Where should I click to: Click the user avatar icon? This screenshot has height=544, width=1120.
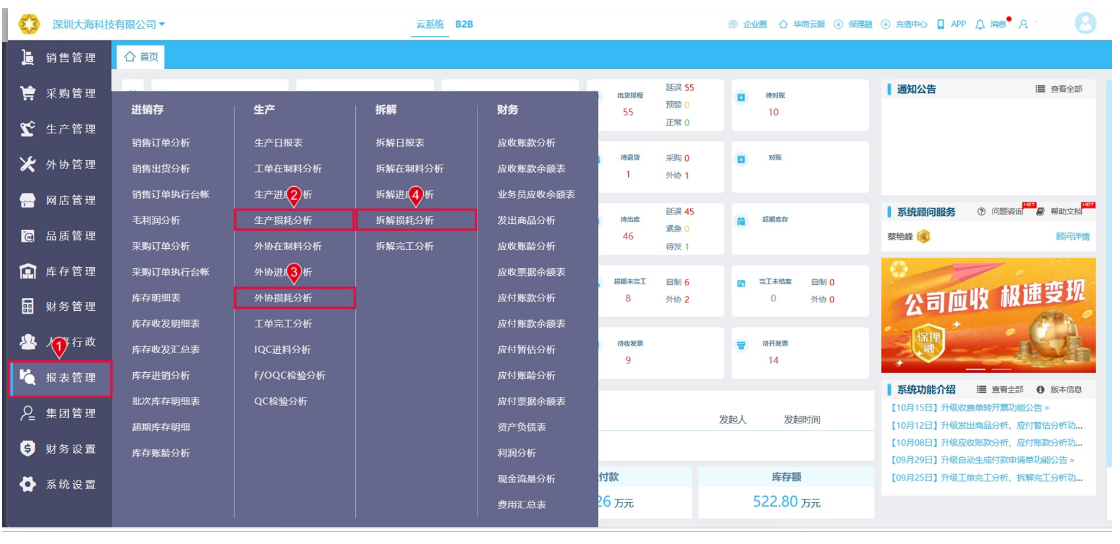click(1085, 24)
